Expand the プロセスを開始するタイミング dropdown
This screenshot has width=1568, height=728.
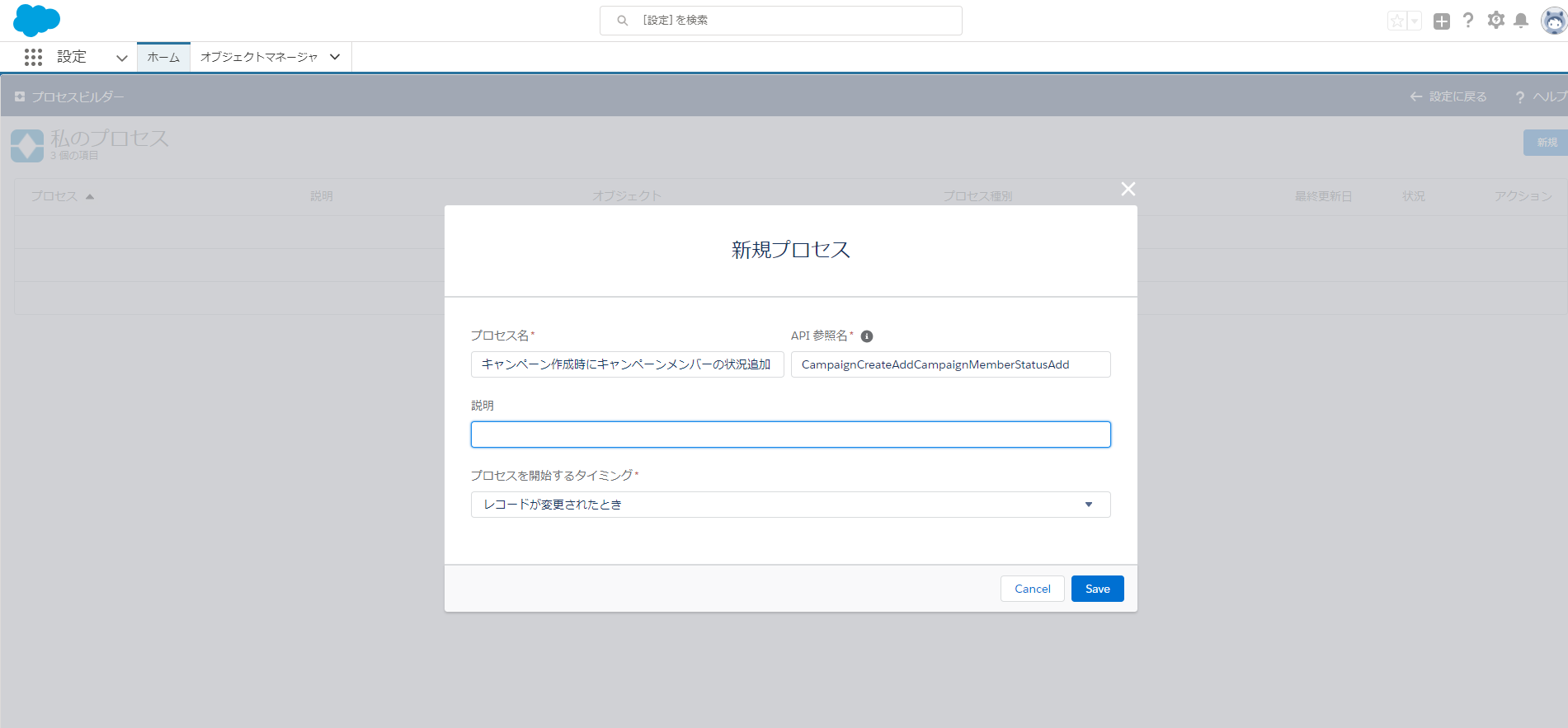pos(790,505)
